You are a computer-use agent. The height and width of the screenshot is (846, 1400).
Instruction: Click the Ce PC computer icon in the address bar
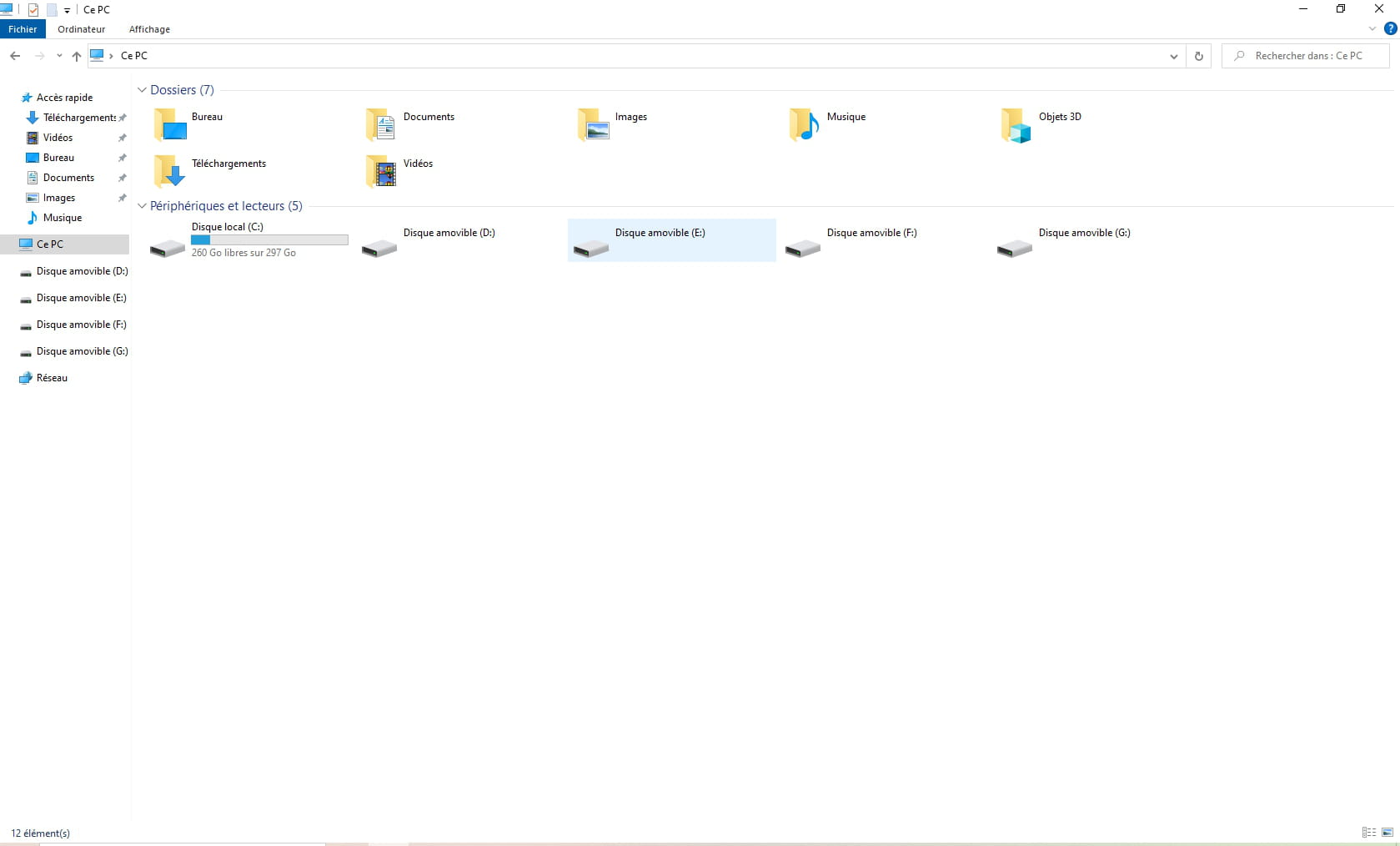pos(97,55)
